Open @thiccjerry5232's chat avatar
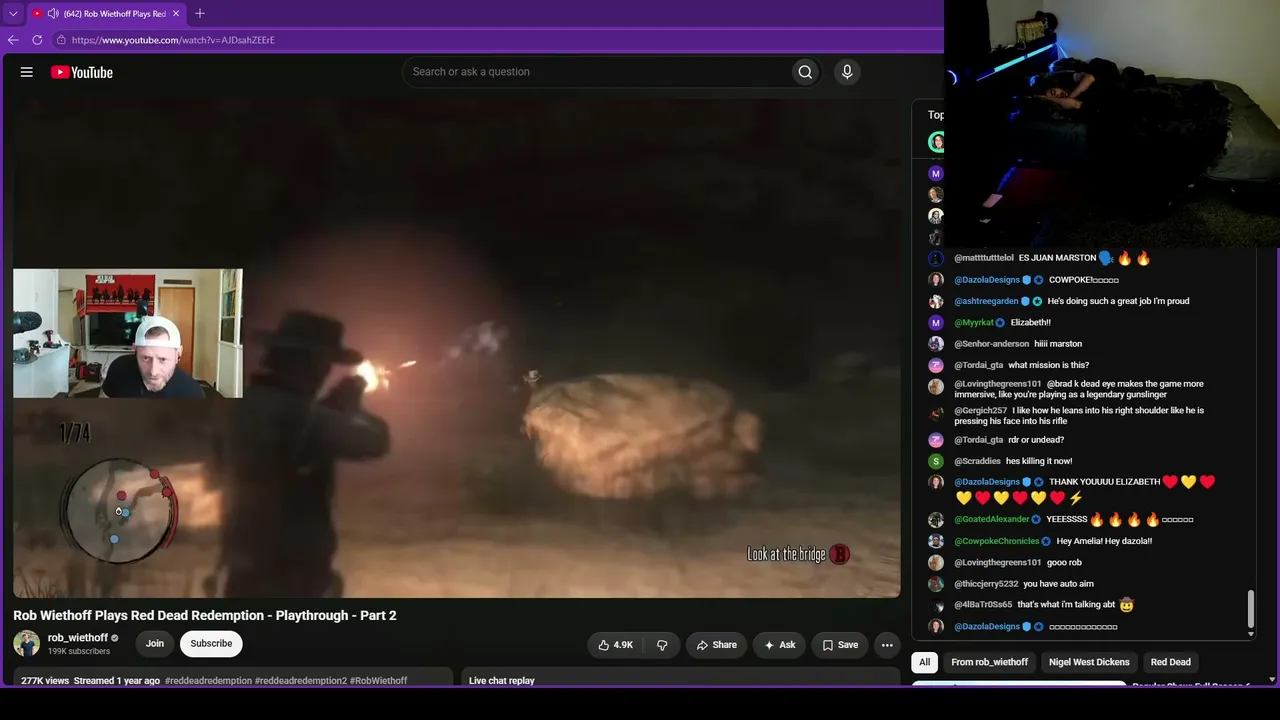Screen dimensions: 1280x720 point(936,584)
